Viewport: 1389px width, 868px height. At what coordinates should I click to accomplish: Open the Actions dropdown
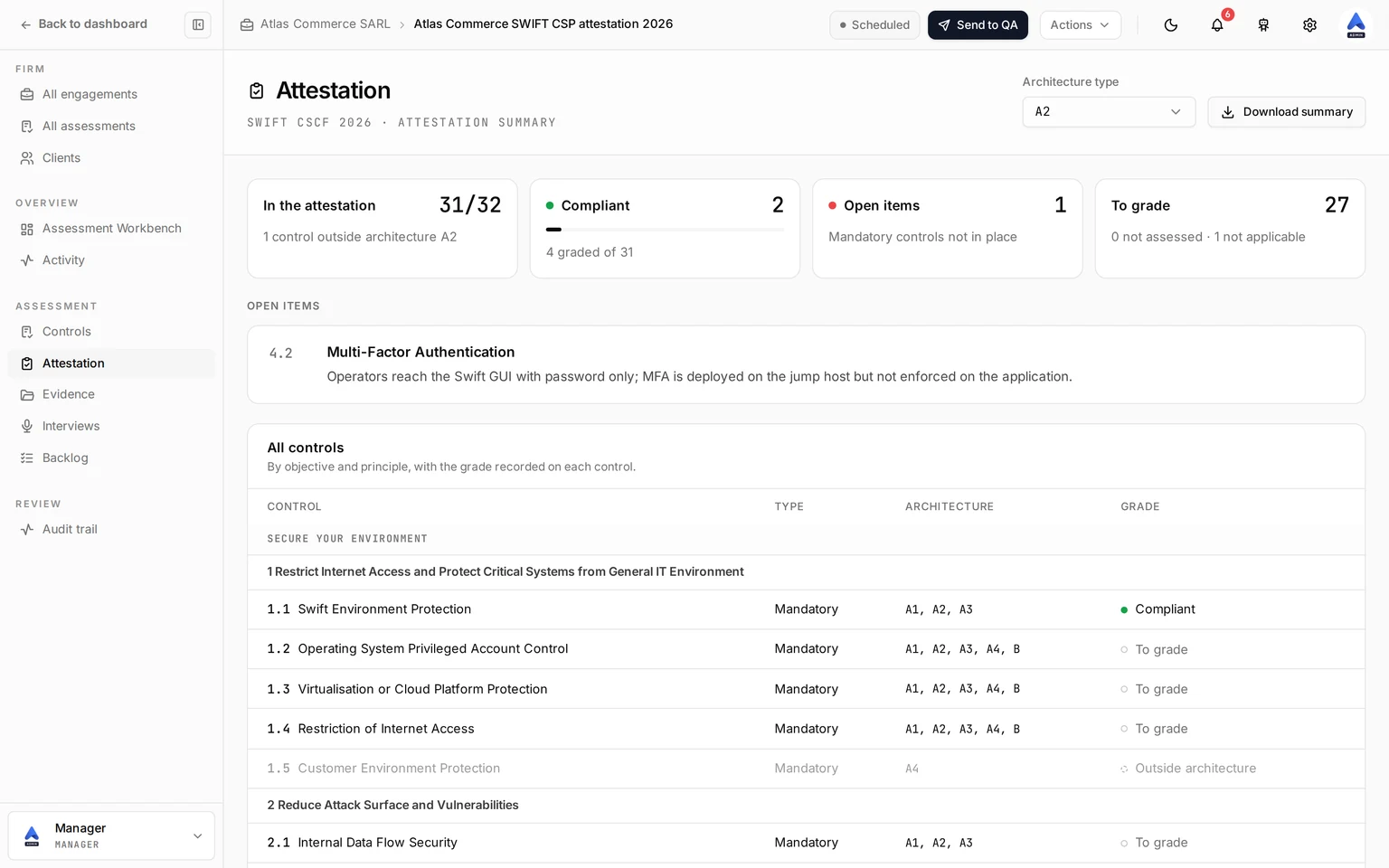1080,25
